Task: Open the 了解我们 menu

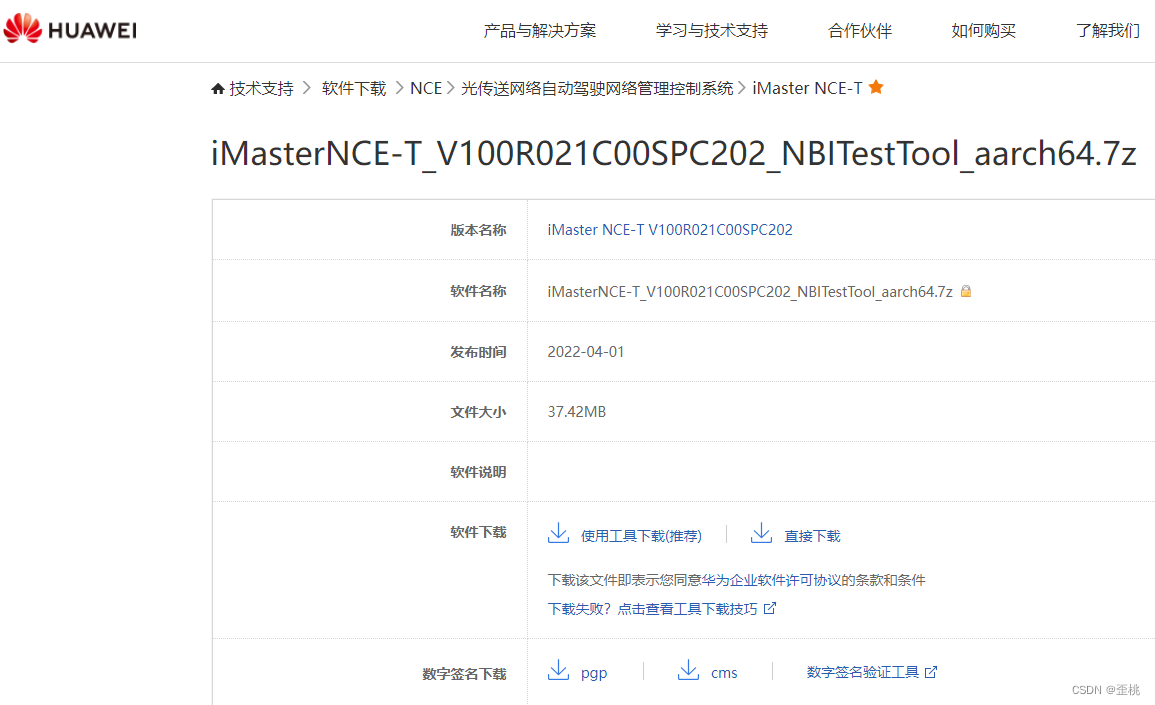Action: click(x=1107, y=31)
